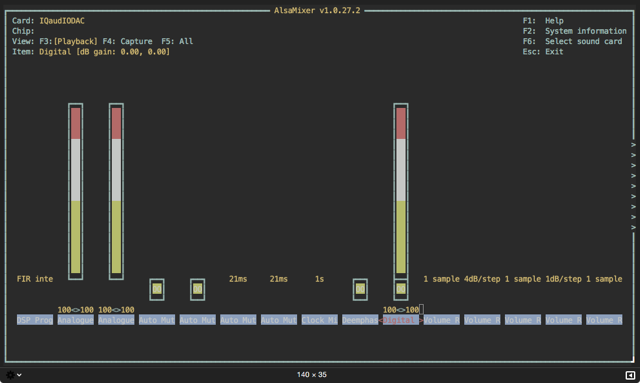This screenshot has width=640, height=383.
Task: Click the 1s Clock value text
Action: coord(320,279)
